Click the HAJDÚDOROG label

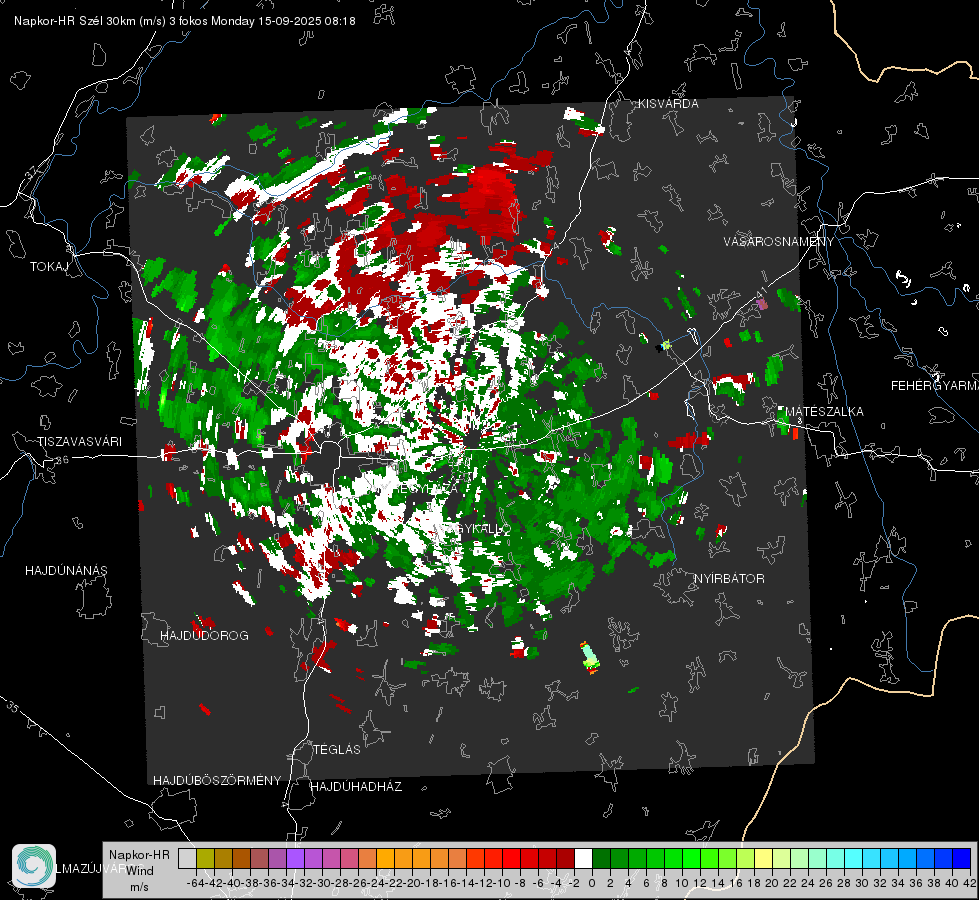point(204,636)
